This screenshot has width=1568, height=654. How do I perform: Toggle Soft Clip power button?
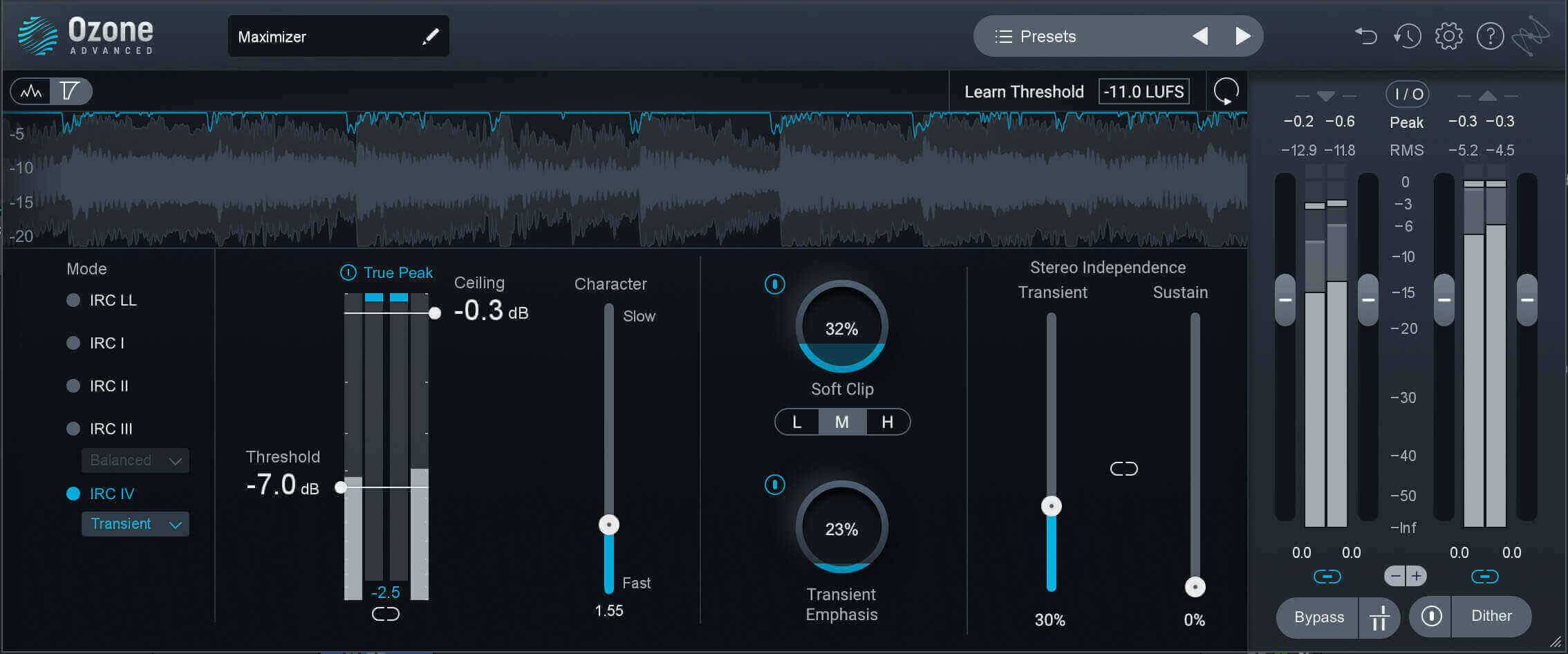775,284
